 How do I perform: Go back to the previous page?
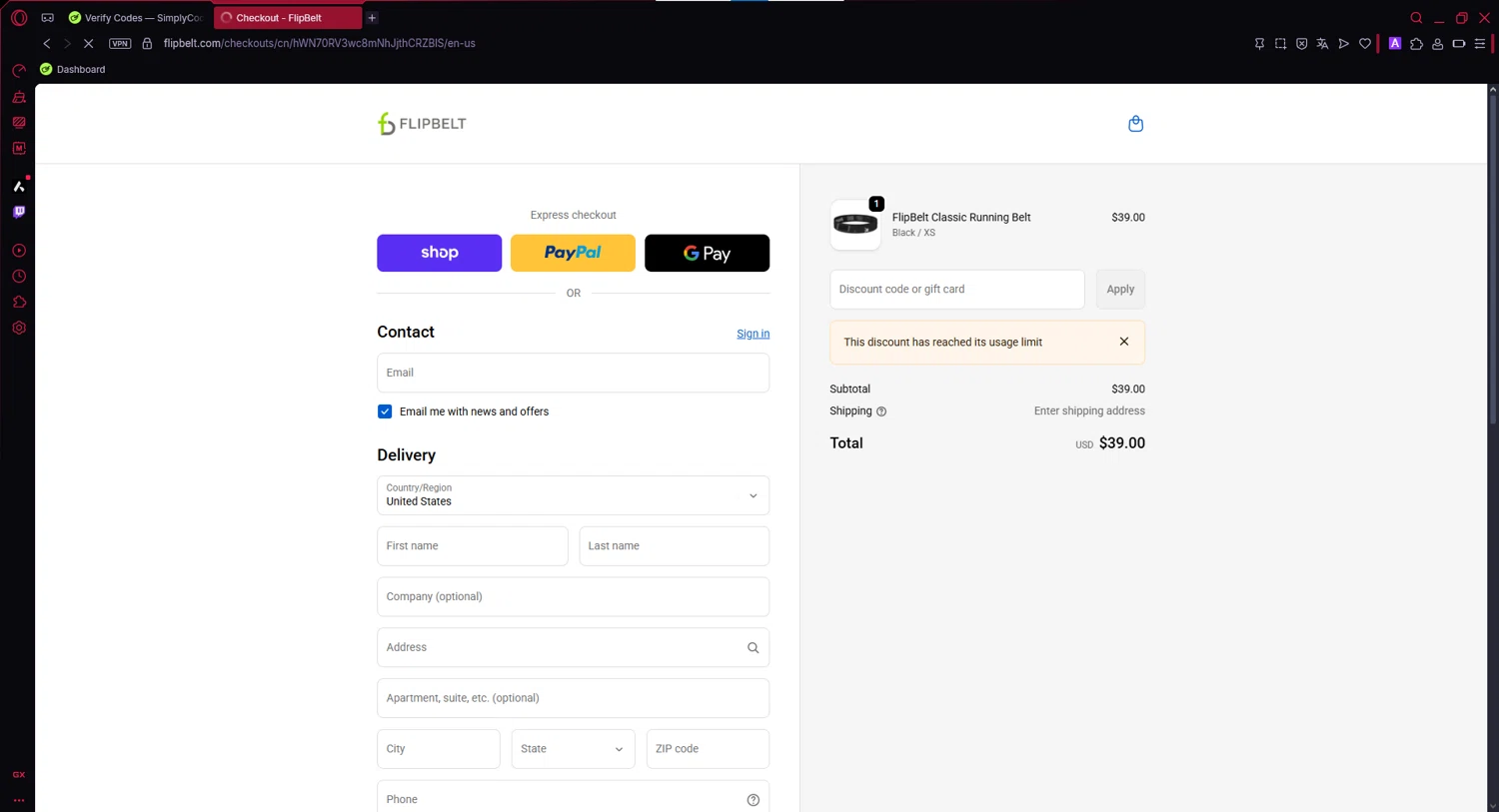(47, 44)
